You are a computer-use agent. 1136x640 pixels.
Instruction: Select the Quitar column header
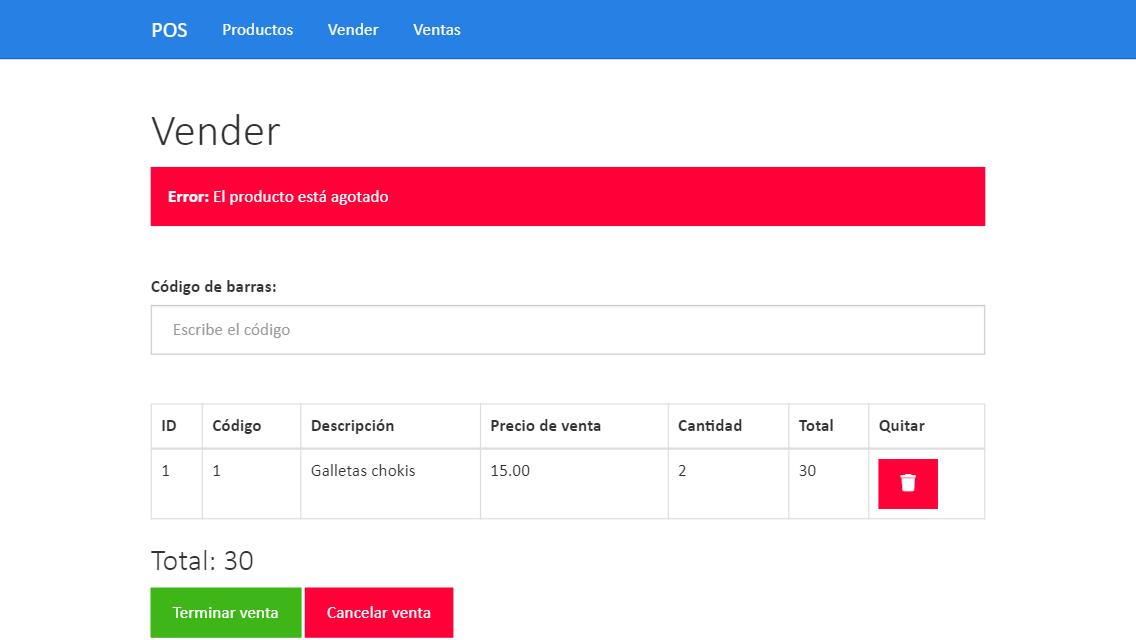click(901, 426)
